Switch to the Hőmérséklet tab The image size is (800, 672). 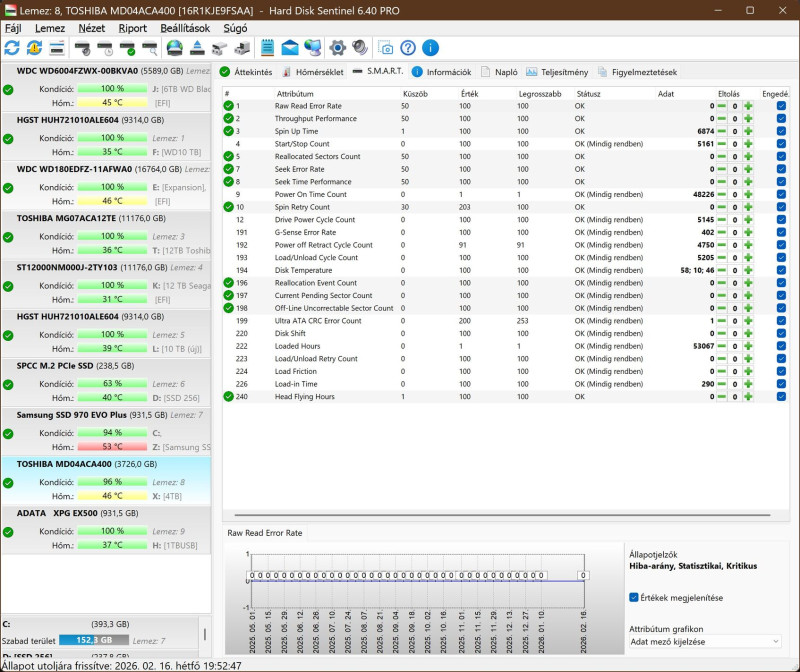point(313,72)
